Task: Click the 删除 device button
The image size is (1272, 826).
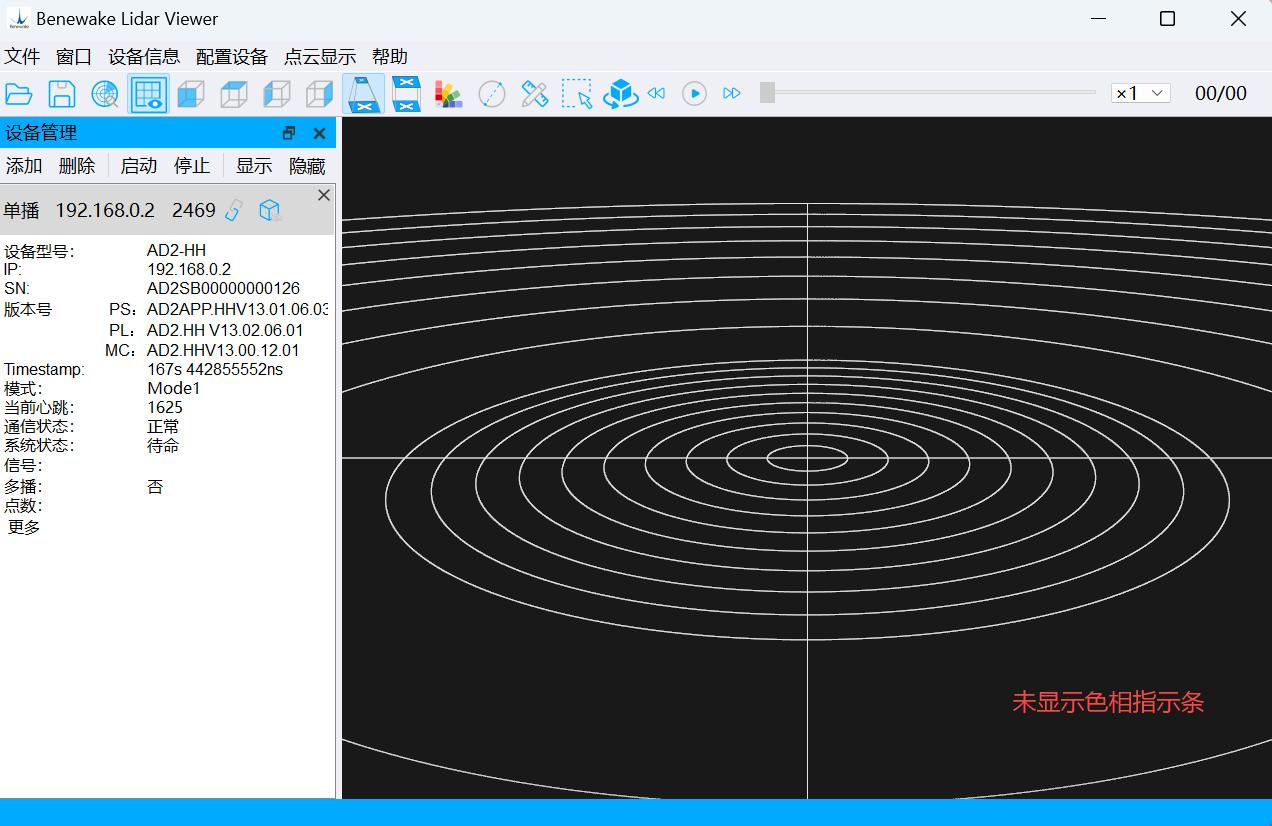Action: pos(77,166)
